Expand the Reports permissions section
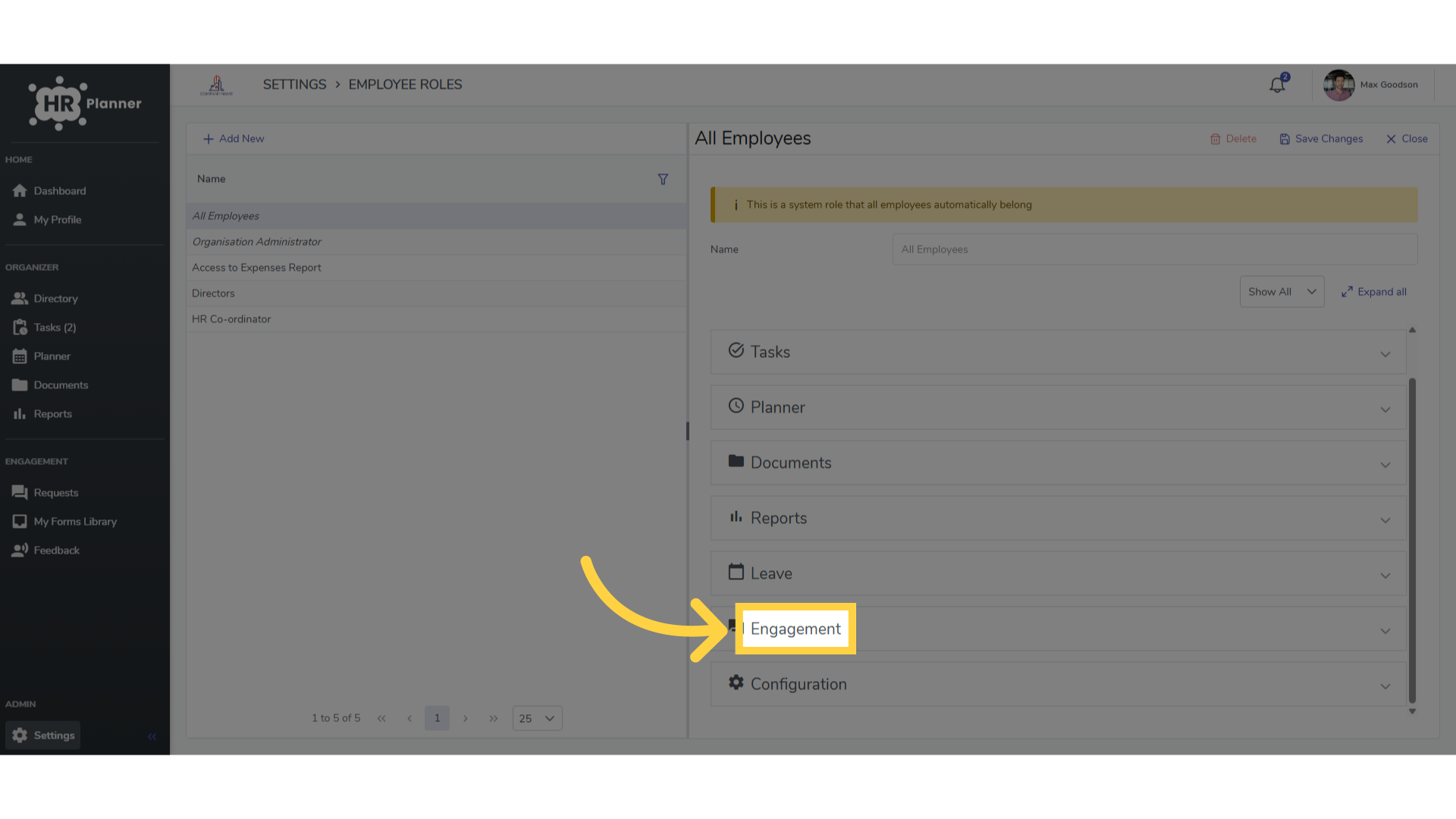 click(1058, 518)
